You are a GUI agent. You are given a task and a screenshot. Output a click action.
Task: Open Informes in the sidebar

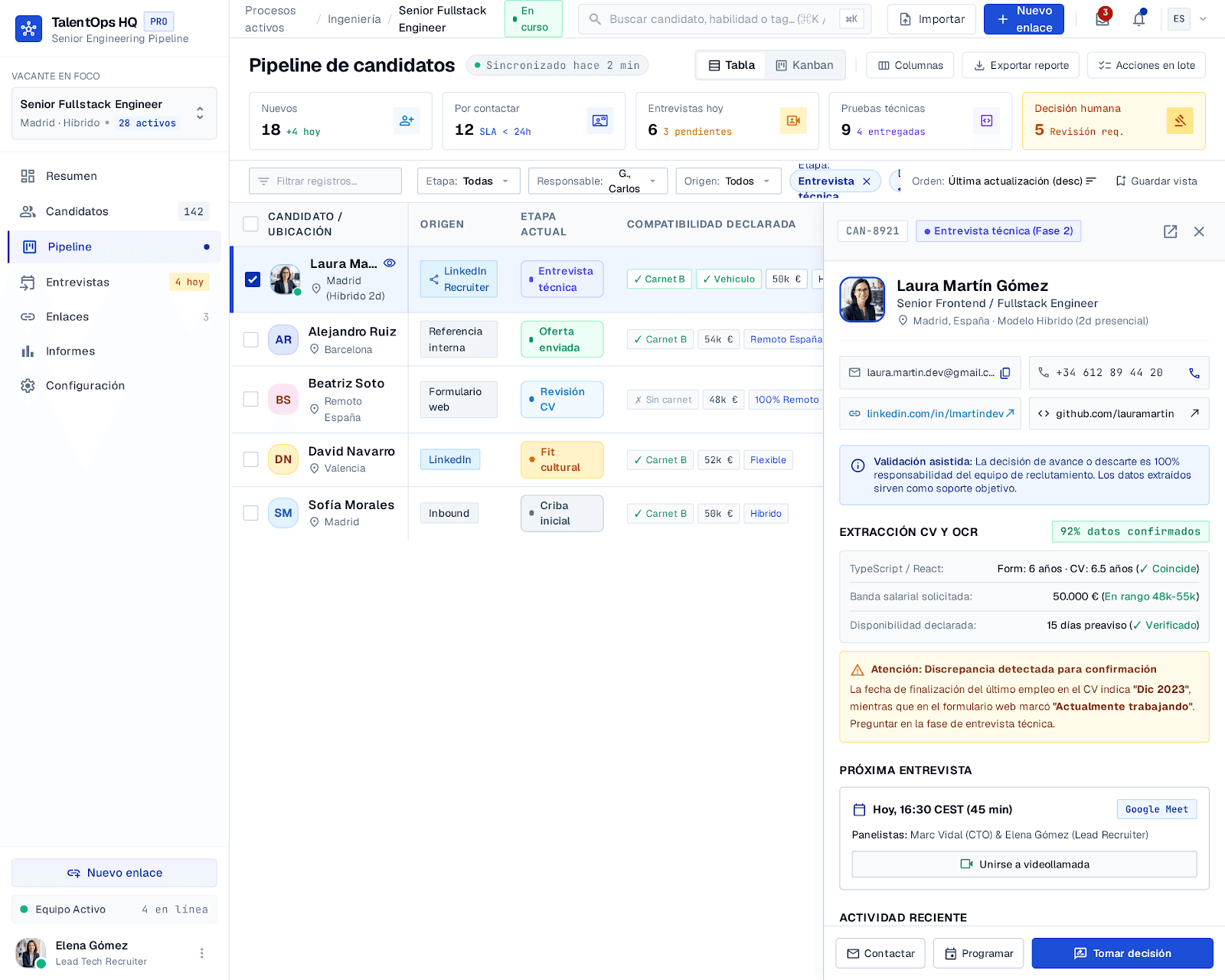(115, 351)
